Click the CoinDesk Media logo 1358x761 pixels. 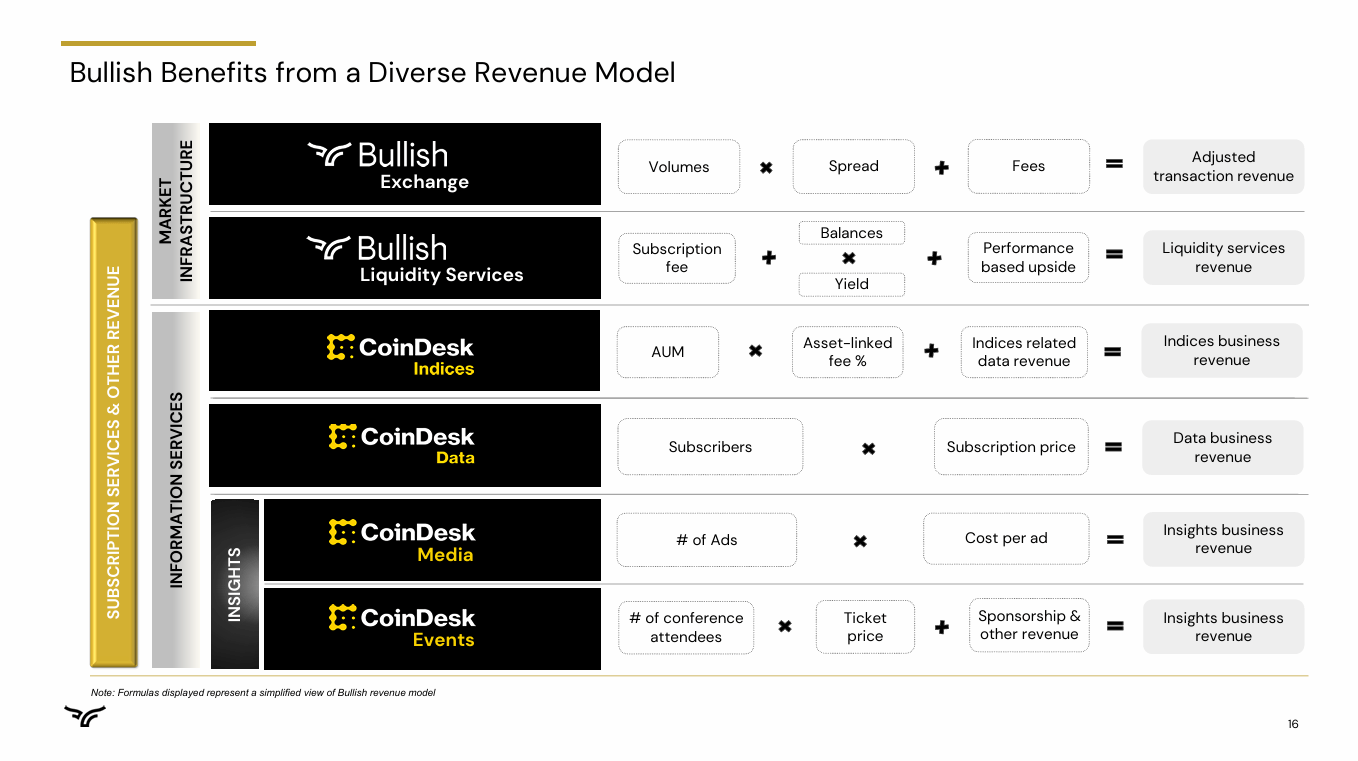click(x=431, y=540)
